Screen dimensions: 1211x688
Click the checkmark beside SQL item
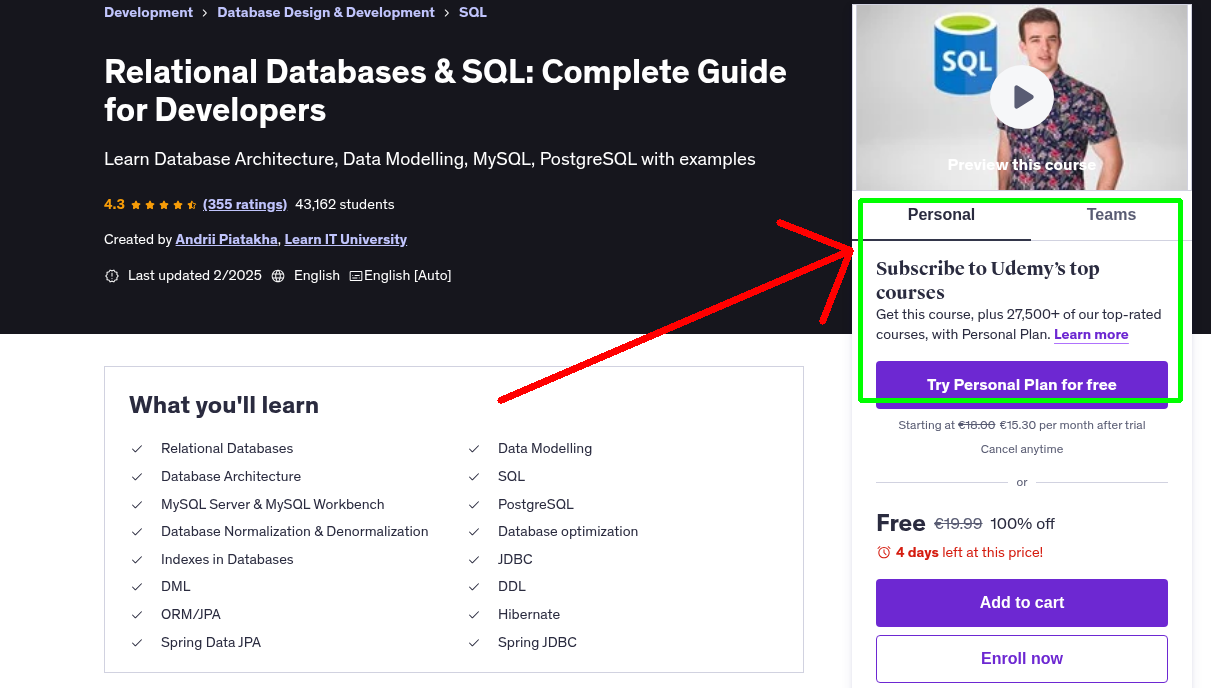474,477
